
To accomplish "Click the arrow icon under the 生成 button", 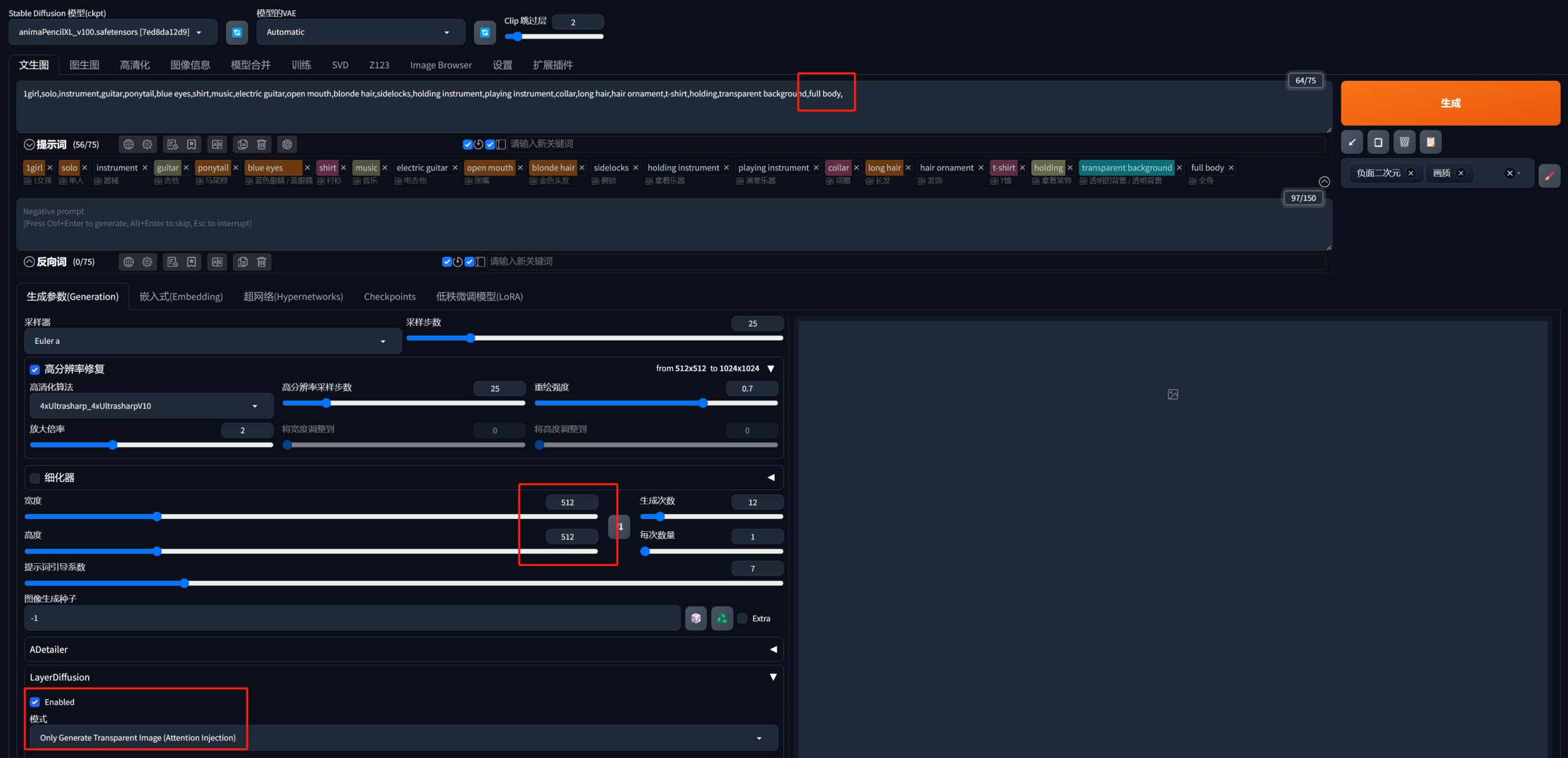I will pyautogui.click(x=1352, y=142).
